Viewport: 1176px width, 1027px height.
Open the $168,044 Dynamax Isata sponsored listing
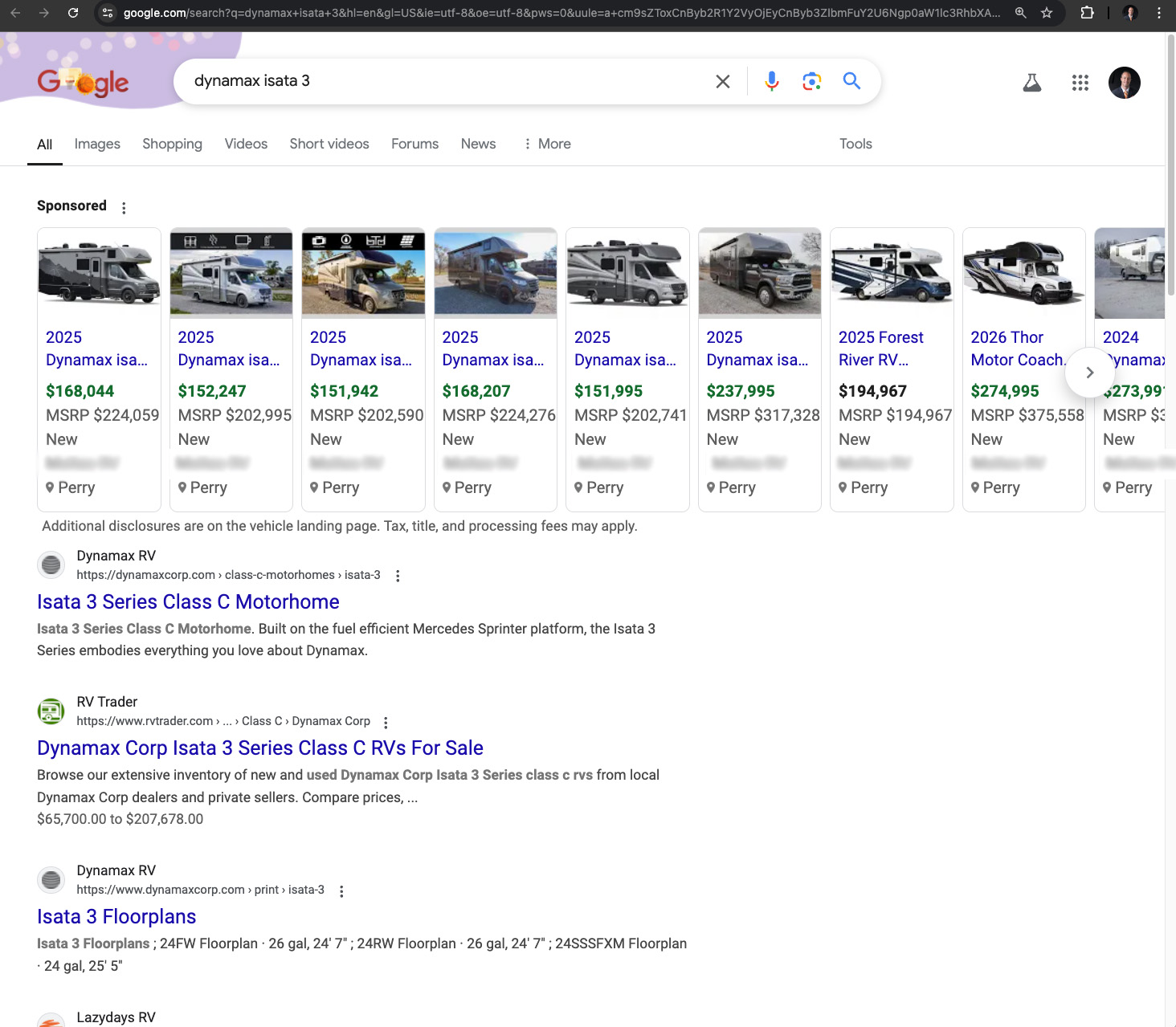pyautogui.click(x=99, y=369)
